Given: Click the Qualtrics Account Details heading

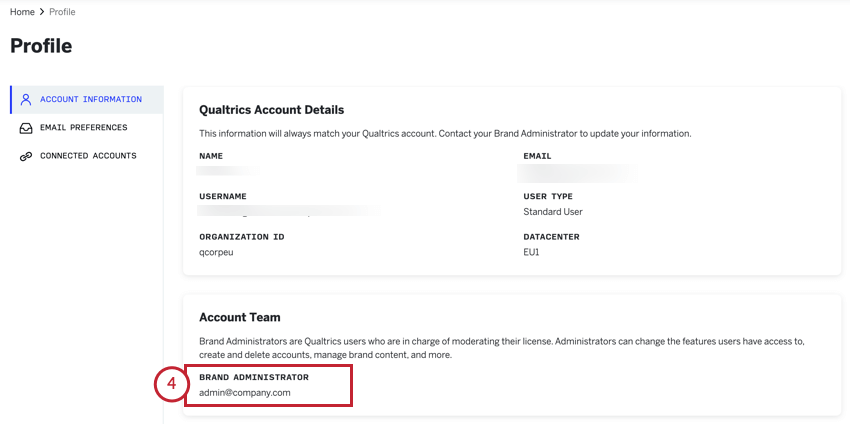Looking at the screenshot, I should point(271,110).
